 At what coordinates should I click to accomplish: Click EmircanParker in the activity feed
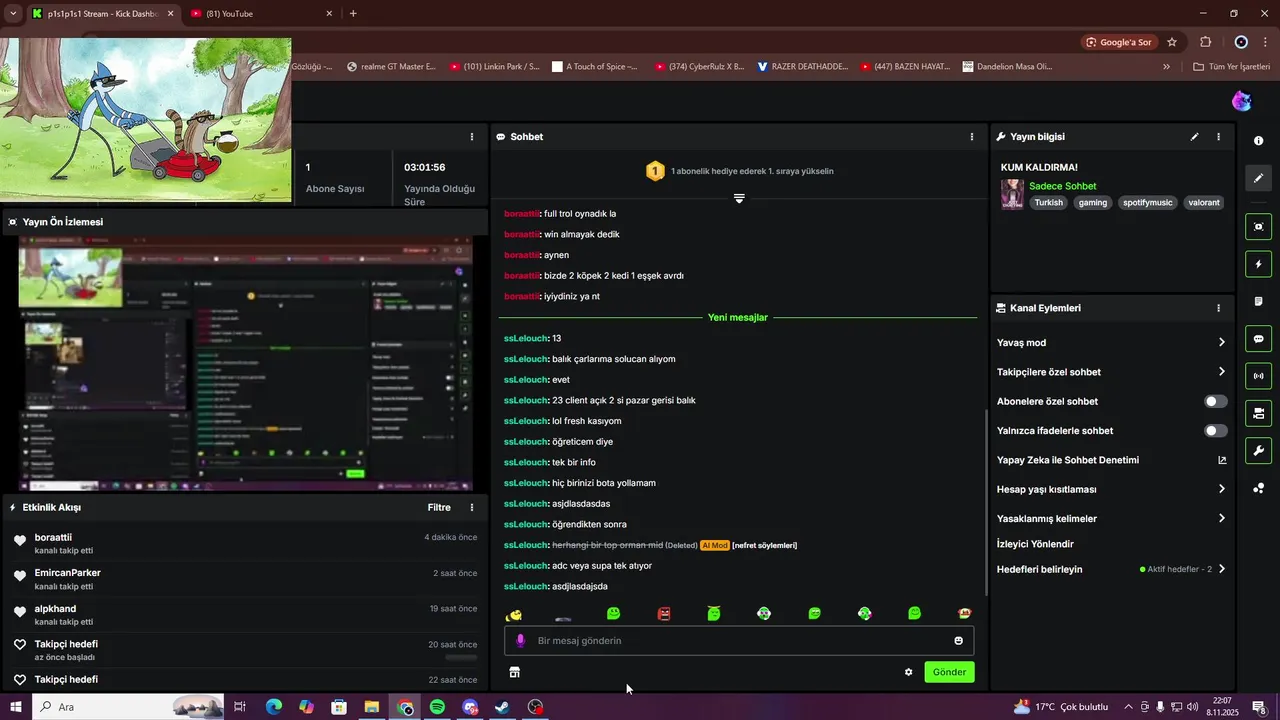[67, 573]
